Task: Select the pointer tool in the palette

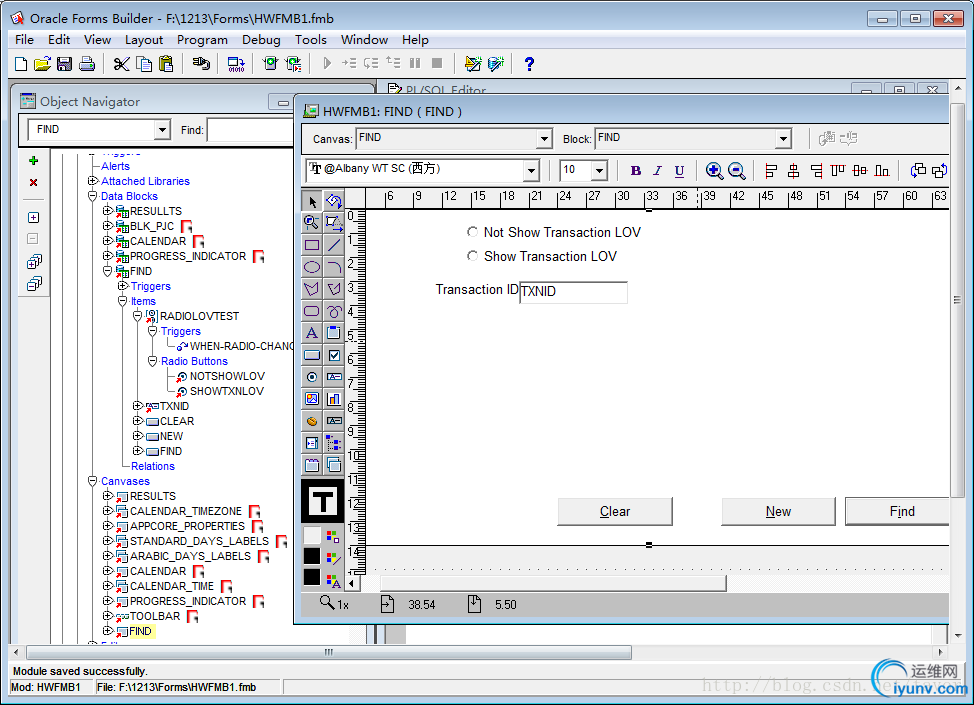Action: click(312, 201)
